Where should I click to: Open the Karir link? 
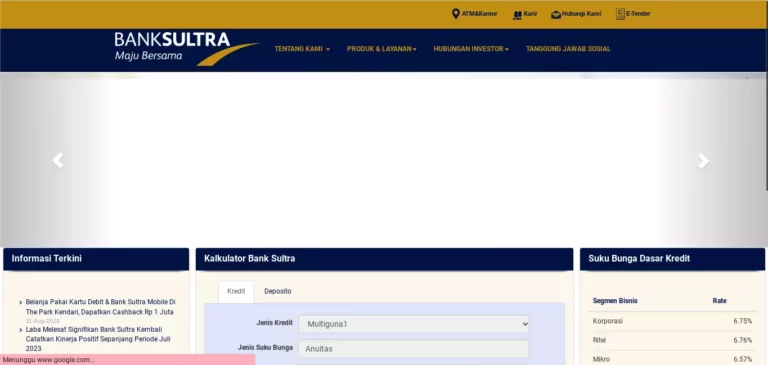(530, 14)
